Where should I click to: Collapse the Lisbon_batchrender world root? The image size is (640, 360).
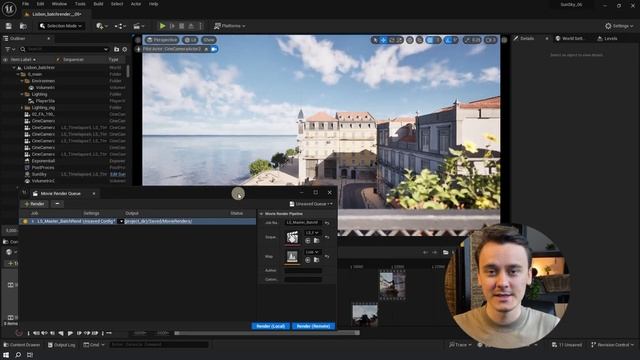[x=13, y=67]
